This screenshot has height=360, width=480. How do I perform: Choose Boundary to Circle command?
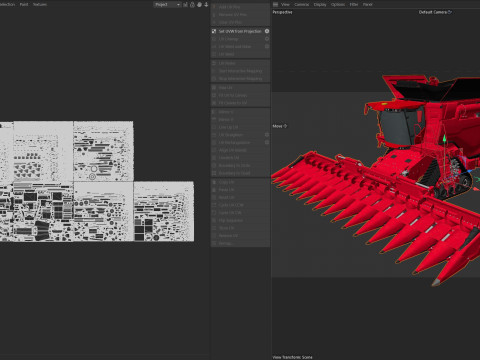point(240,165)
